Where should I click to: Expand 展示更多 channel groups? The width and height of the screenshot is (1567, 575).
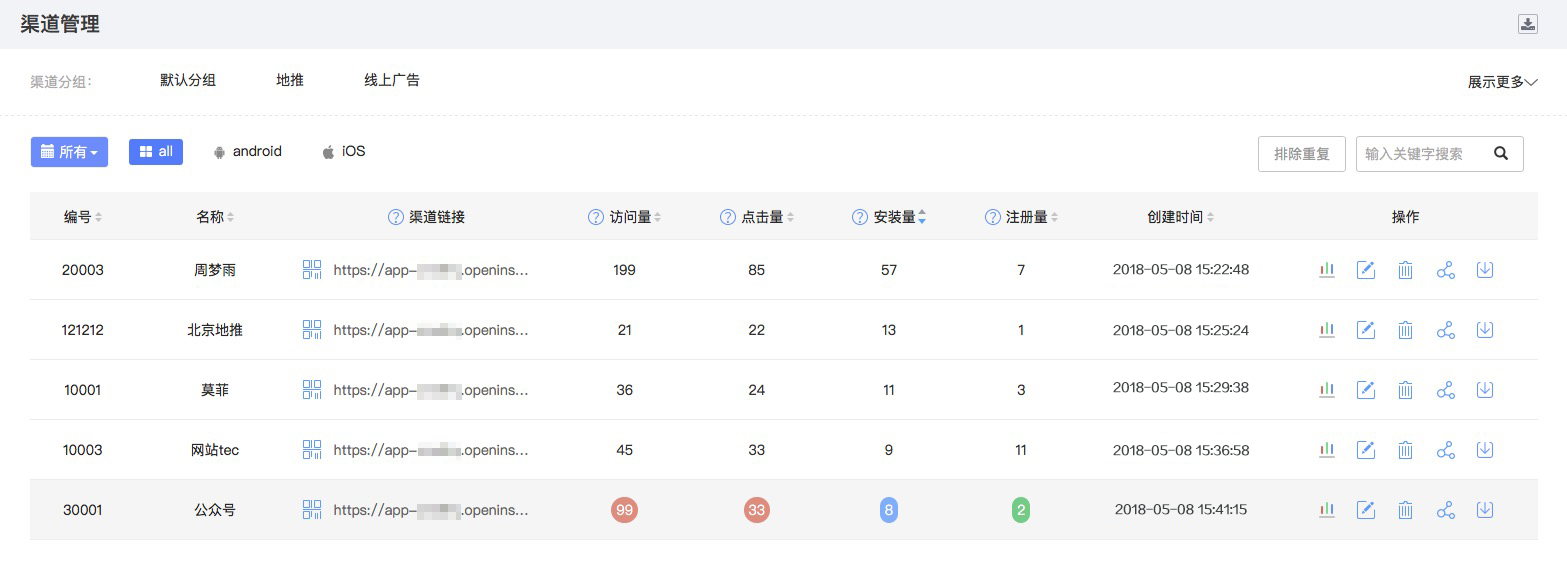(1502, 82)
